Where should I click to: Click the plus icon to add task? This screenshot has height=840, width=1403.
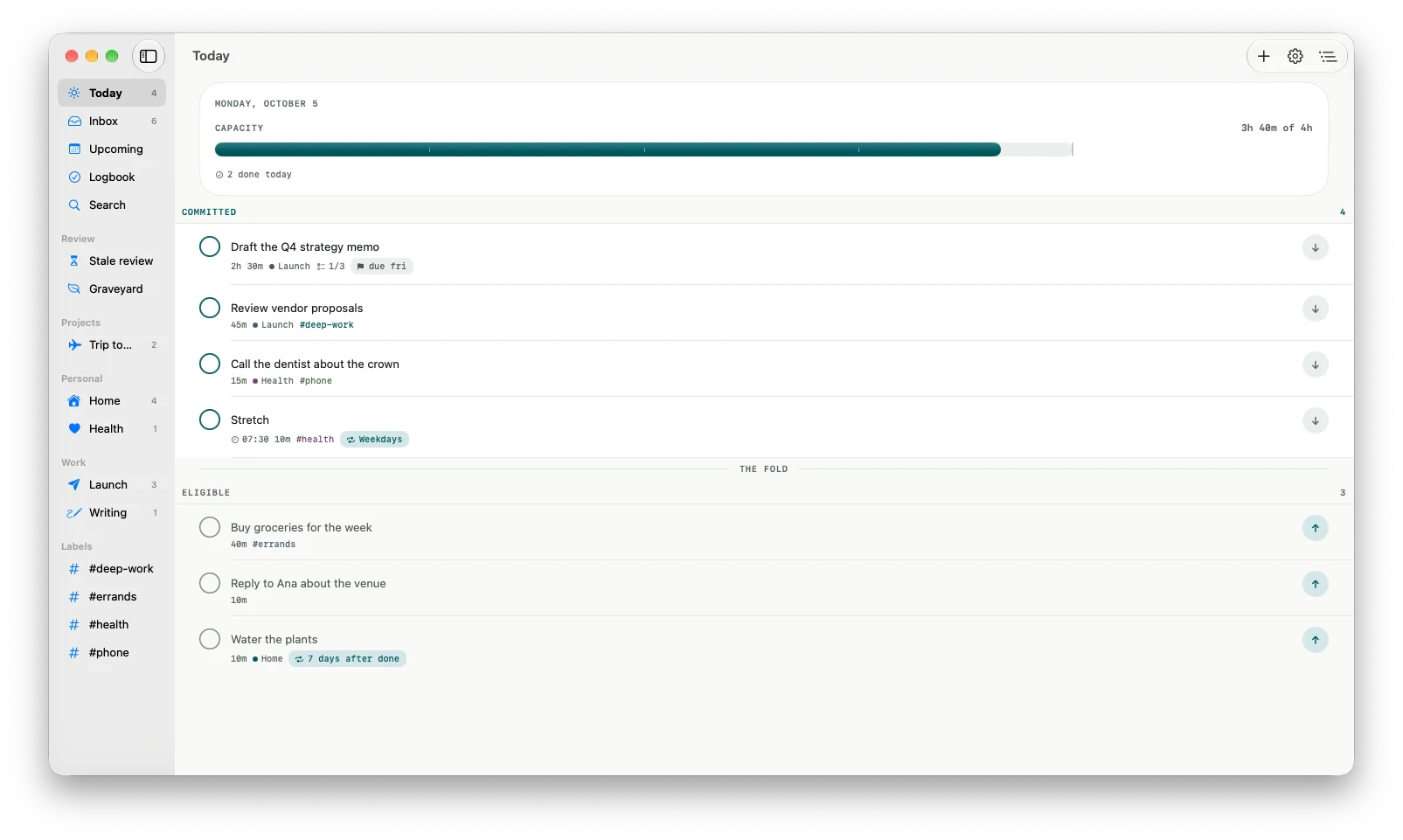click(x=1263, y=56)
